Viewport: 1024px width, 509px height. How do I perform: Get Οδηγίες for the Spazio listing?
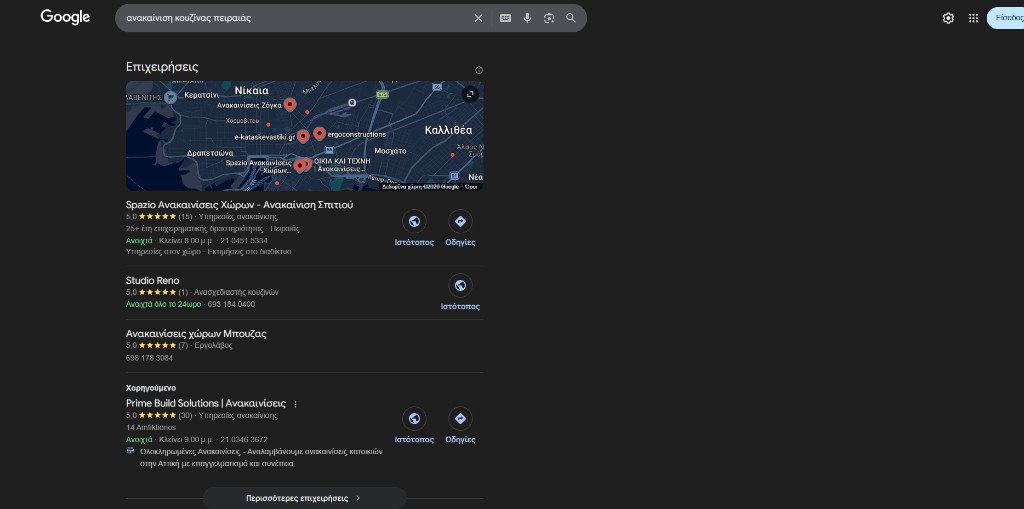tap(460, 229)
